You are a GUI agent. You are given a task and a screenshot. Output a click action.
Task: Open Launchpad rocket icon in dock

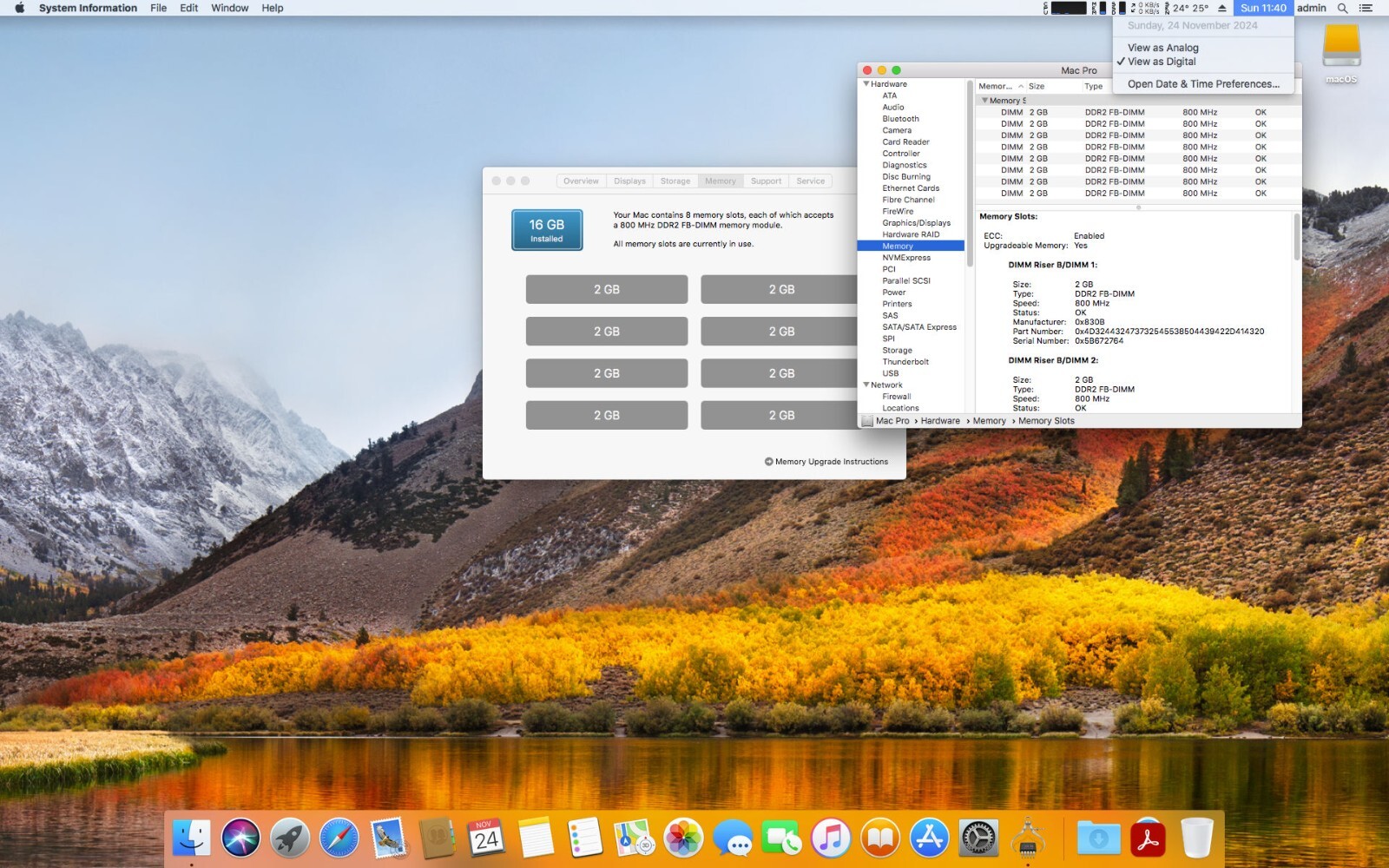click(x=290, y=838)
